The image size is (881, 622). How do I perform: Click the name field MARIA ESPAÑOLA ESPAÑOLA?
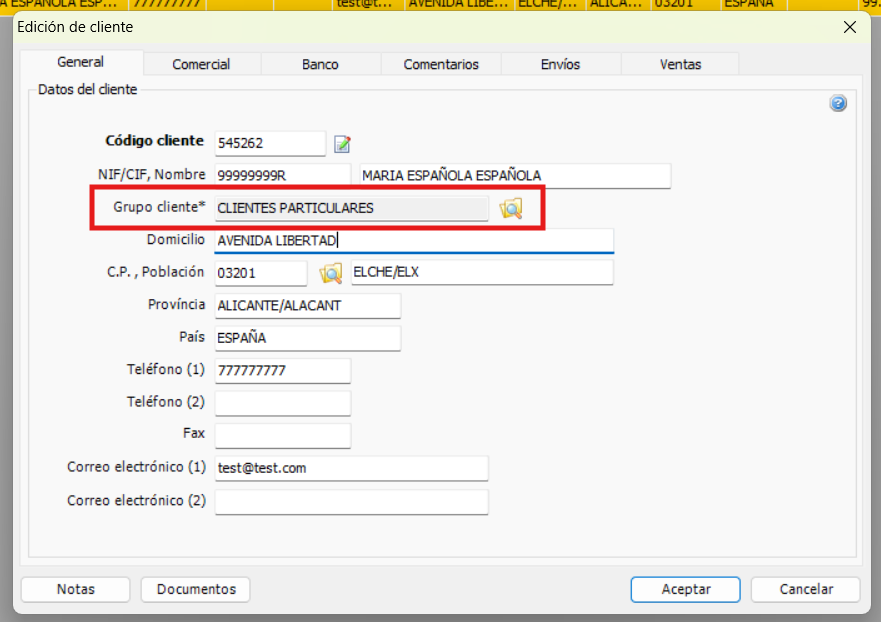click(x=514, y=176)
